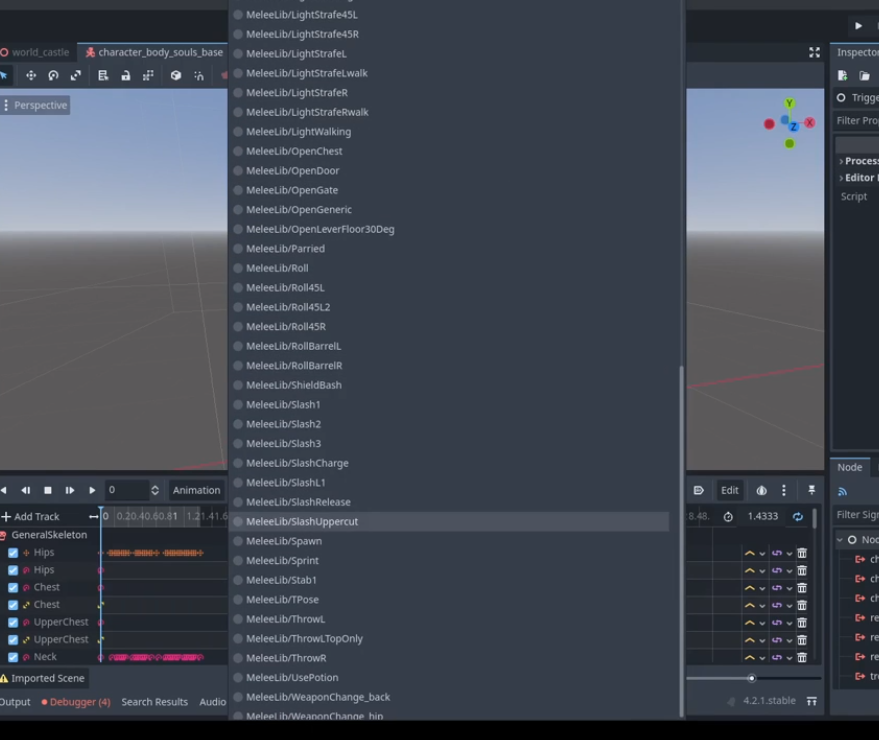Image resolution: width=879 pixels, height=740 pixels.
Task: Open the Animation menu dropdown
Action: 197,491
